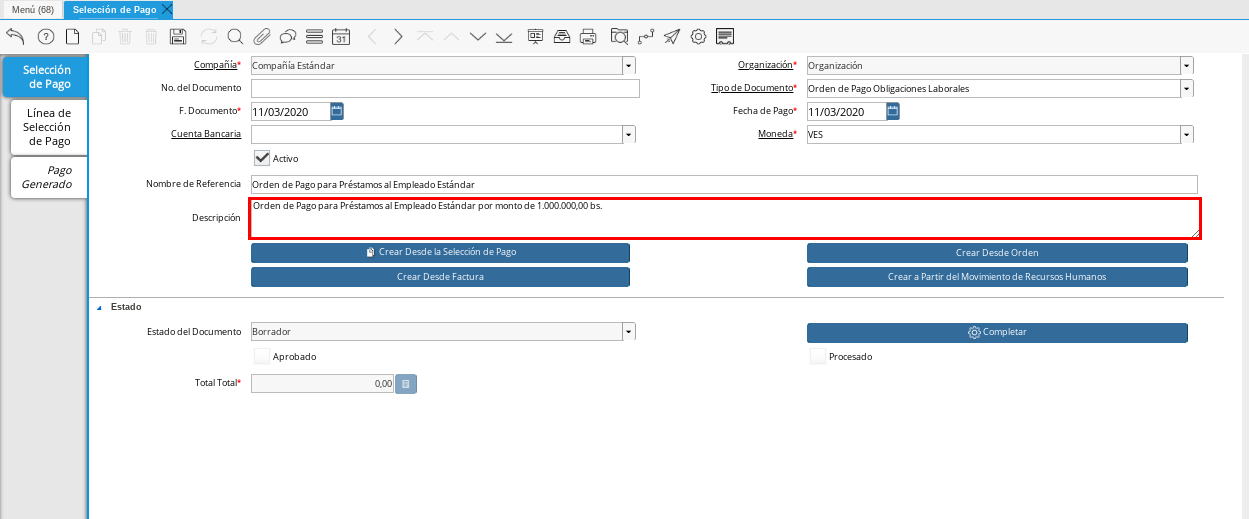Screen dimensions: 1249x519
Task: Expand the Compañía dropdown
Action: [629, 65]
